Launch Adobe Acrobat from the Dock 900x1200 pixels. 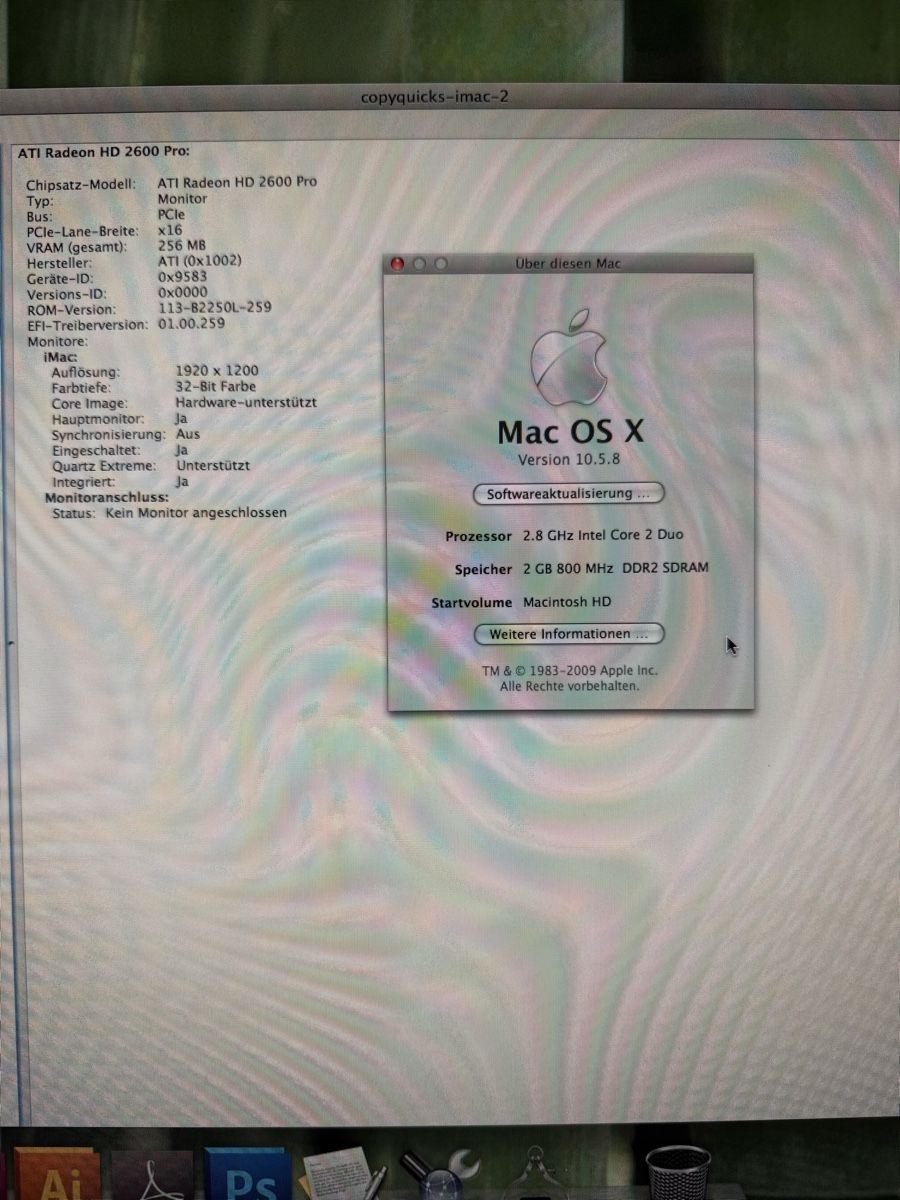point(152,1176)
